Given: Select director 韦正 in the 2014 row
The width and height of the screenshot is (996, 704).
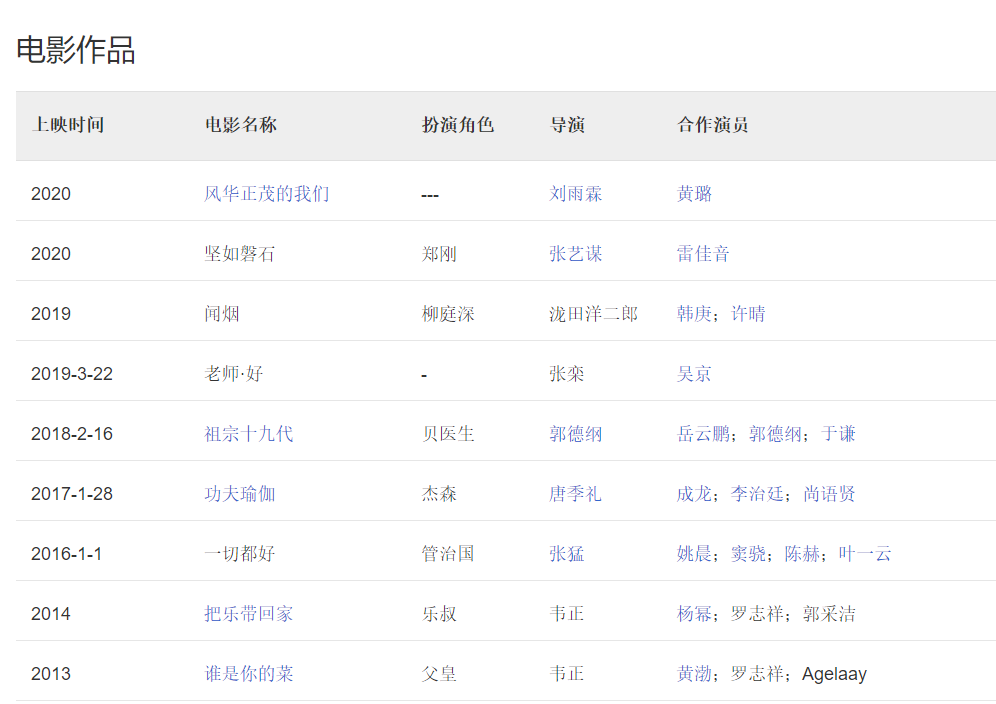Looking at the screenshot, I should (567, 613).
